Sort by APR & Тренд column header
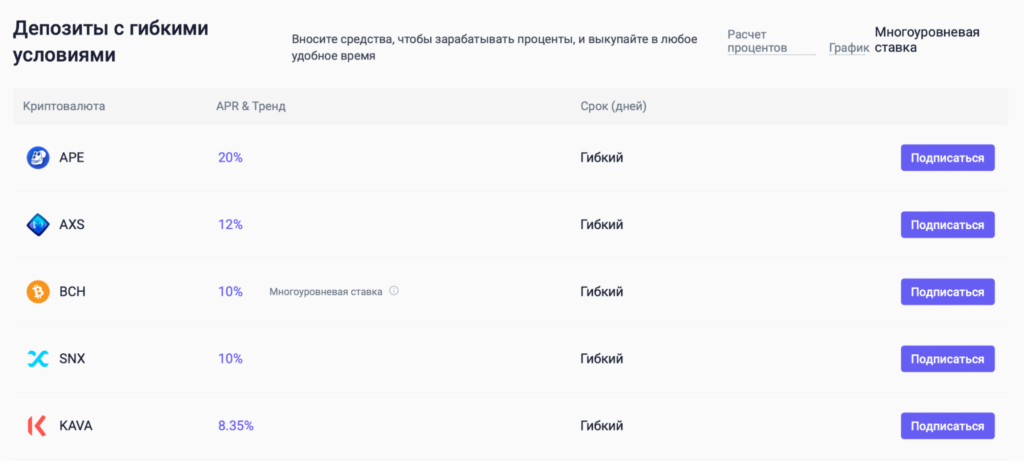This screenshot has height=461, width=1024. point(251,106)
